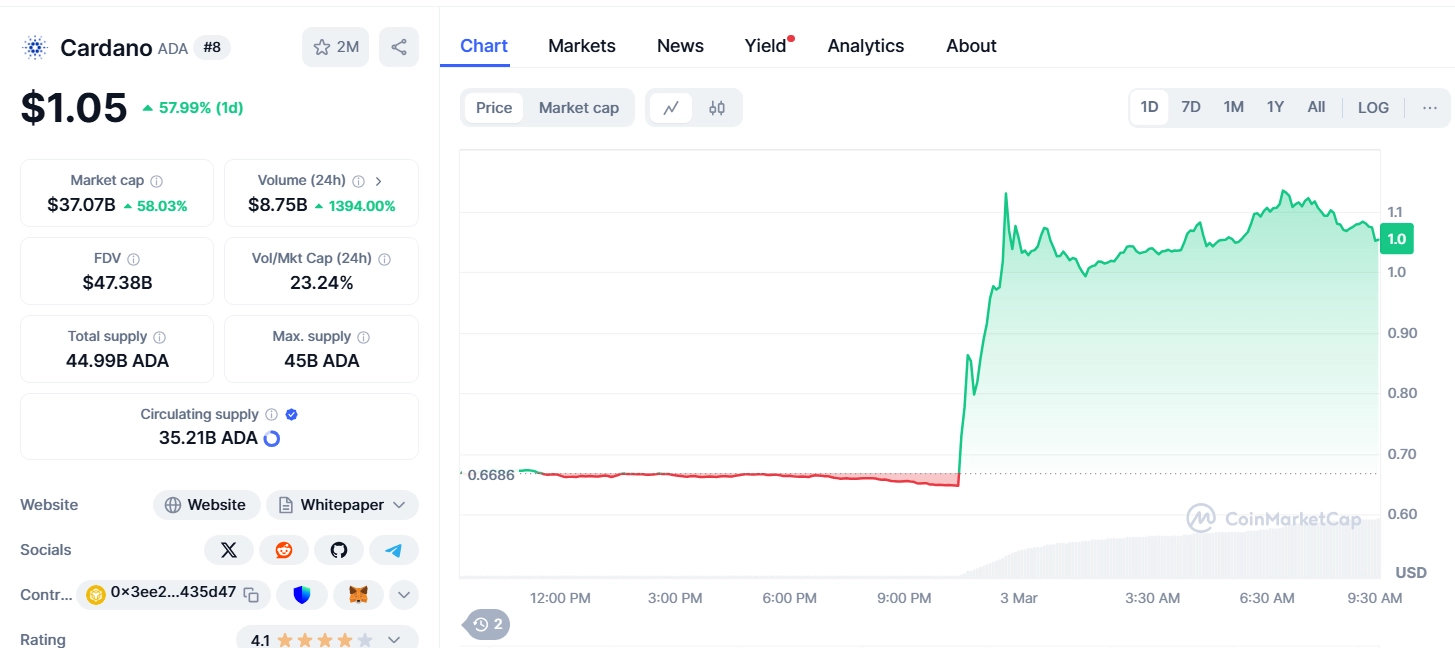Screen dimensions: 1455x648
Task: Switch chart to candlestick view
Action: [x=717, y=107]
